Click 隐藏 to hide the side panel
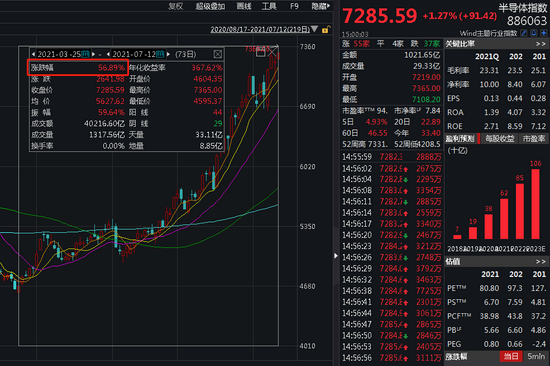This screenshot has height=366, width=550. pos(321,6)
